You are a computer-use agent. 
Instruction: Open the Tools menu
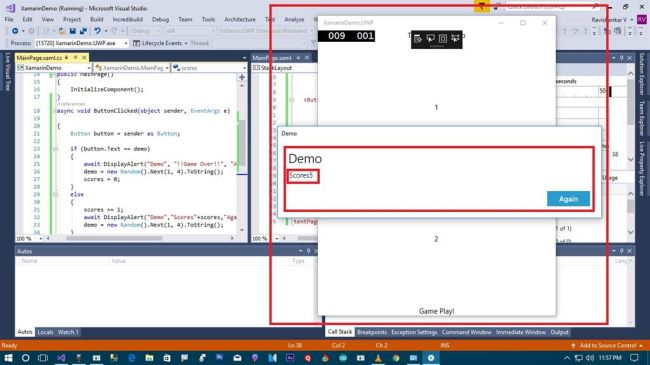(x=208, y=19)
